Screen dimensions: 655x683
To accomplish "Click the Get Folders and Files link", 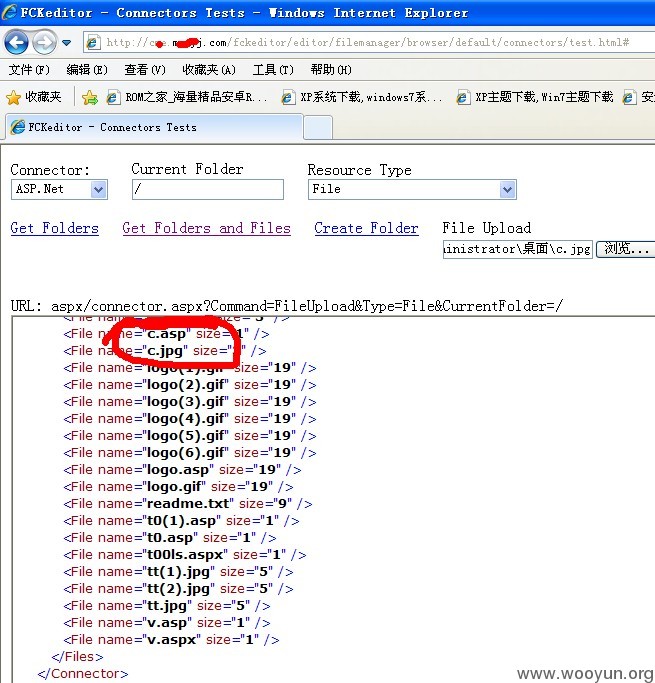I will coord(206,228).
